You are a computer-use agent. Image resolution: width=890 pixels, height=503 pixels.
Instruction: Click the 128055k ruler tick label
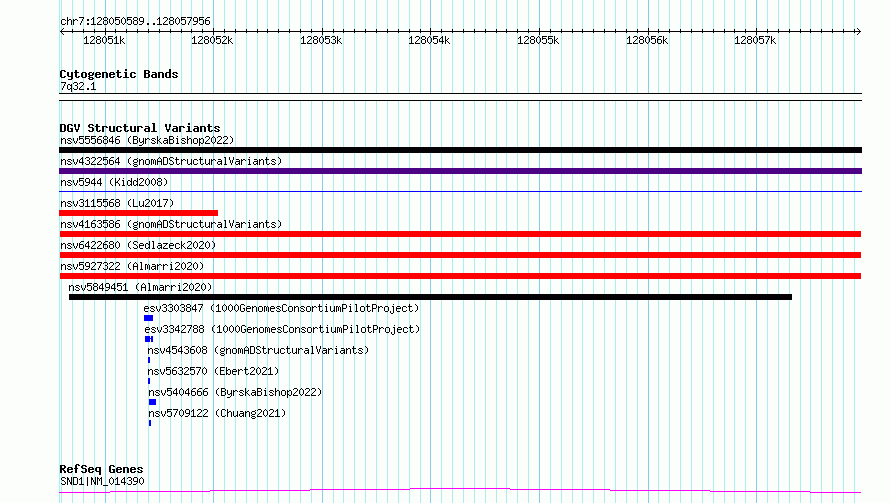pos(538,40)
